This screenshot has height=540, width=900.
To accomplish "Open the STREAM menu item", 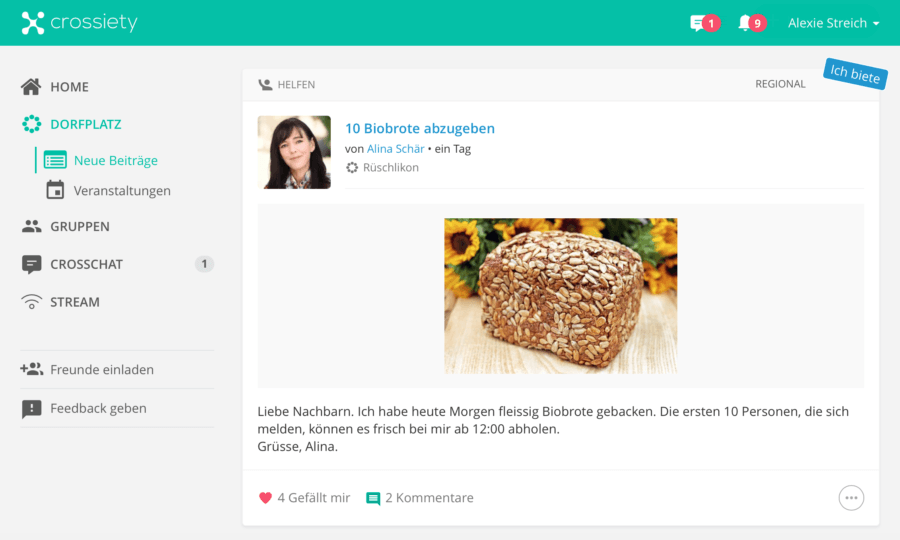I will click(x=75, y=302).
